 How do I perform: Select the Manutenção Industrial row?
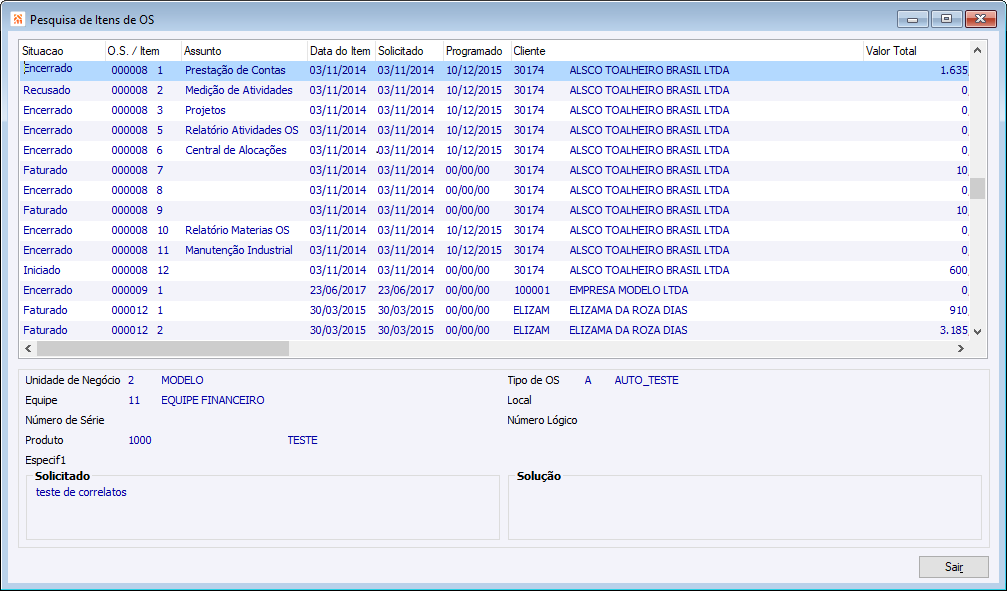click(495, 250)
